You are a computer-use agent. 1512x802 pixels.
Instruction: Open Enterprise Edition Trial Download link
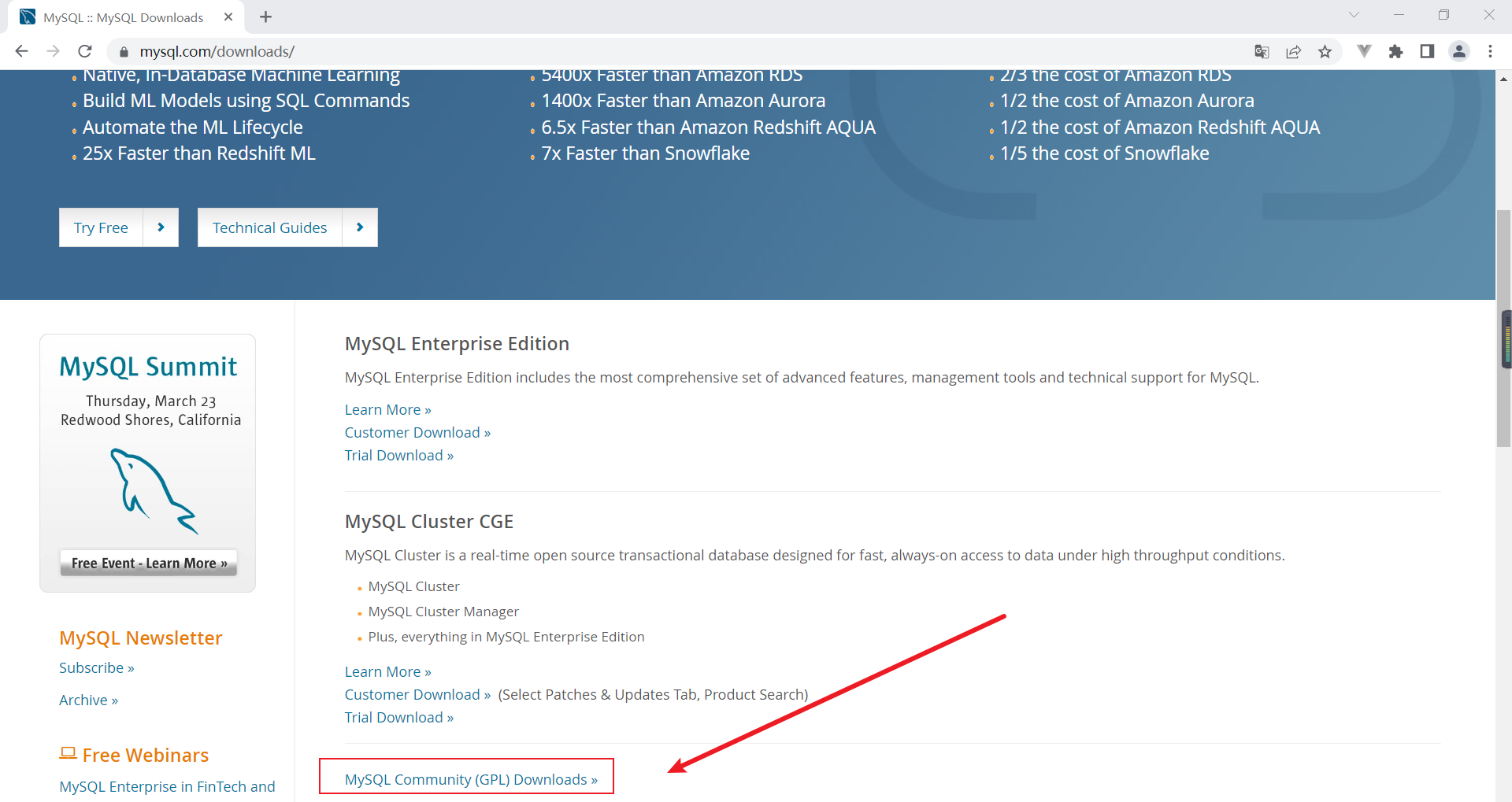[x=399, y=456]
